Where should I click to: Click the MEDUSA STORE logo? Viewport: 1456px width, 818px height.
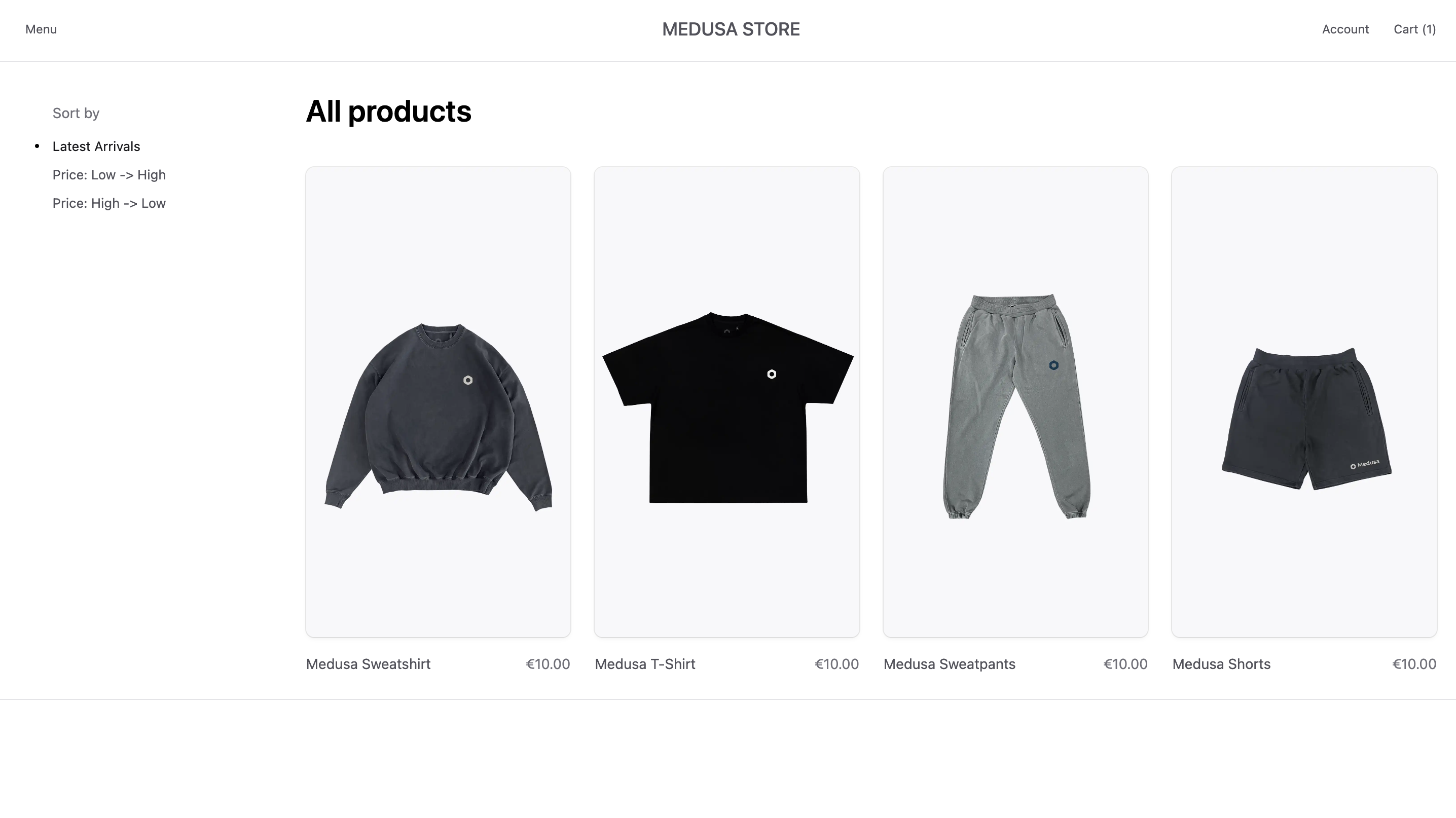pos(730,29)
